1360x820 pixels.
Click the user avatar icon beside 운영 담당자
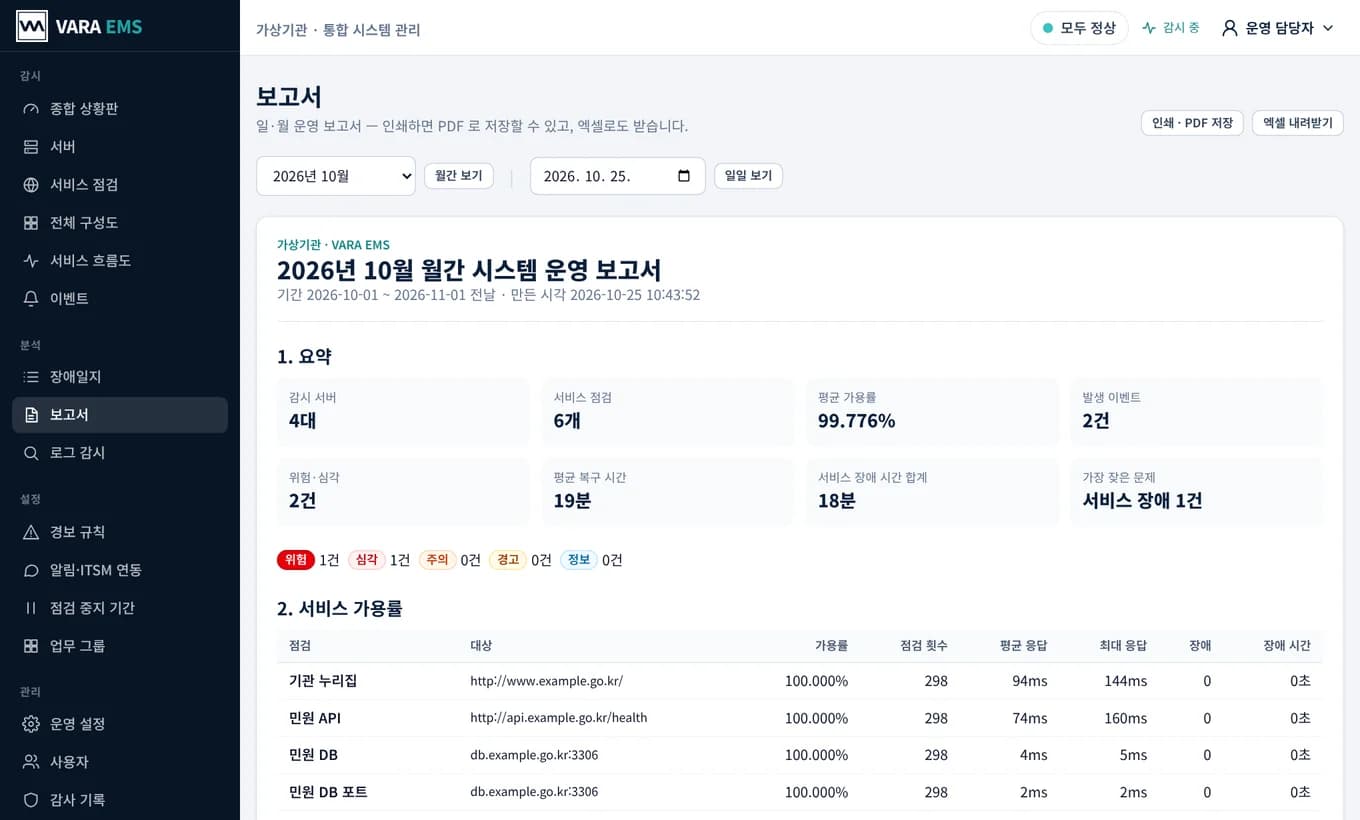(1230, 28)
